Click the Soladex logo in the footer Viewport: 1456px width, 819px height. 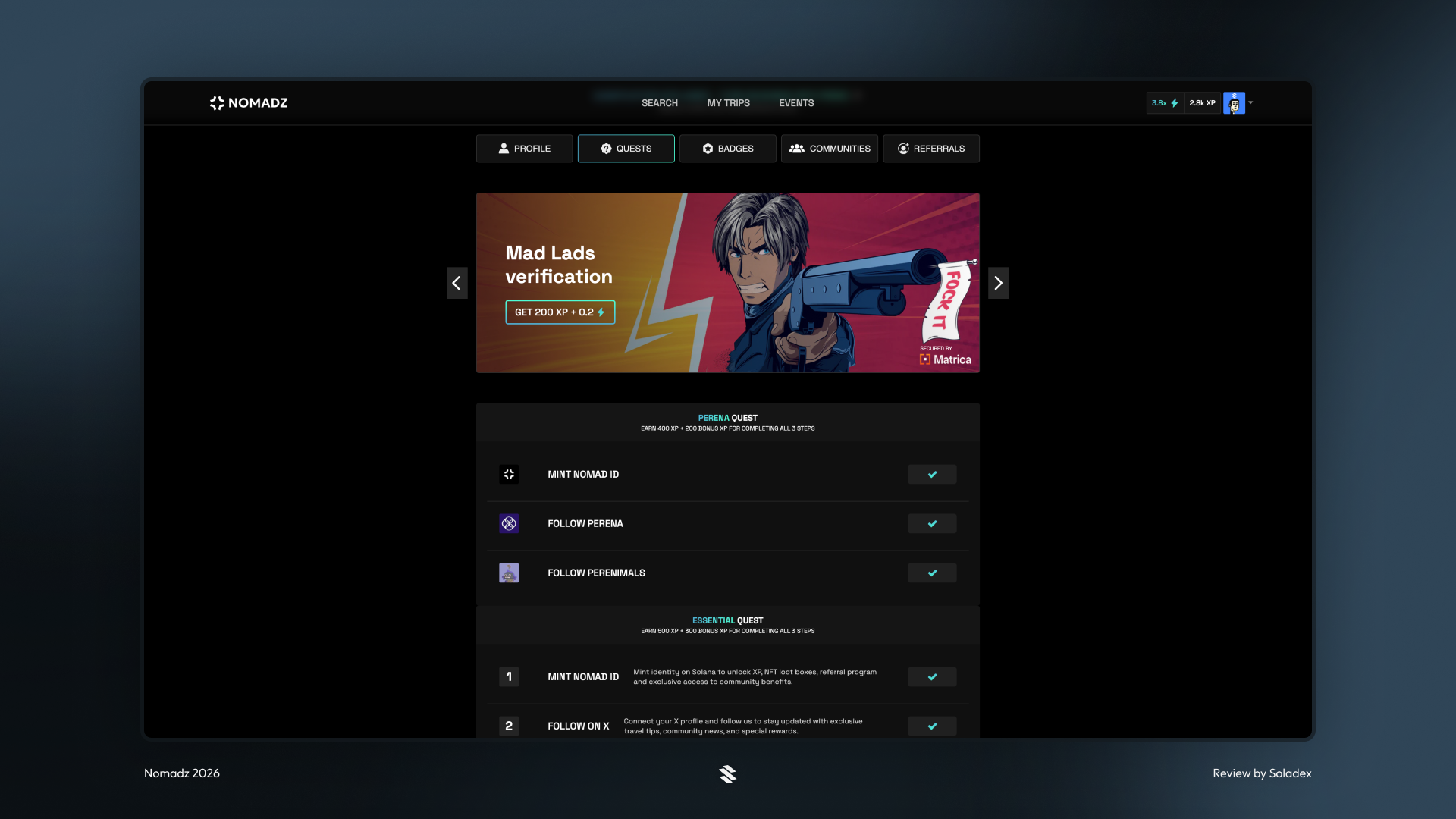[x=727, y=773]
